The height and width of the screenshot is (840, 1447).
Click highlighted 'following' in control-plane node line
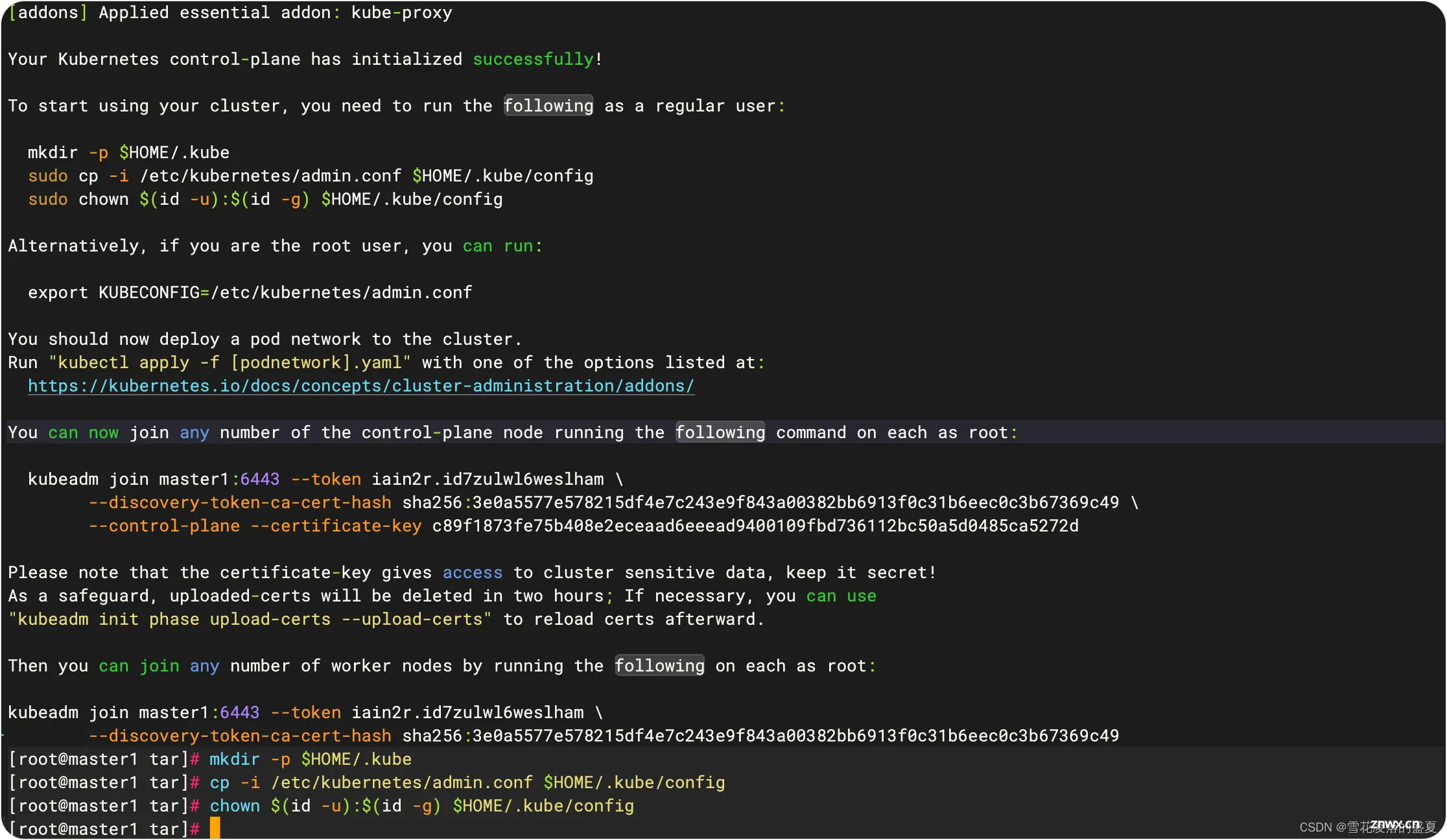pyautogui.click(x=720, y=432)
